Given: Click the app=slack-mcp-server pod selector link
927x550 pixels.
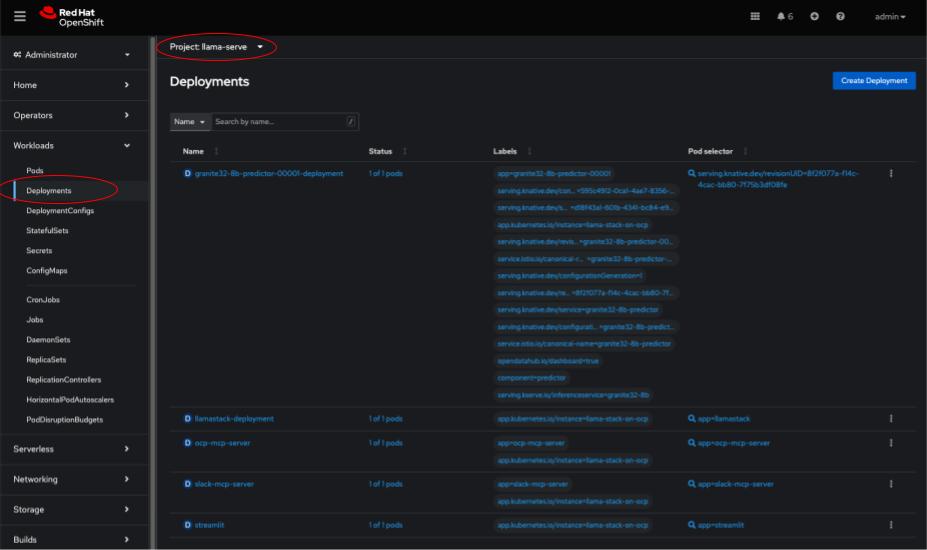Looking at the screenshot, I should [735, 484].
